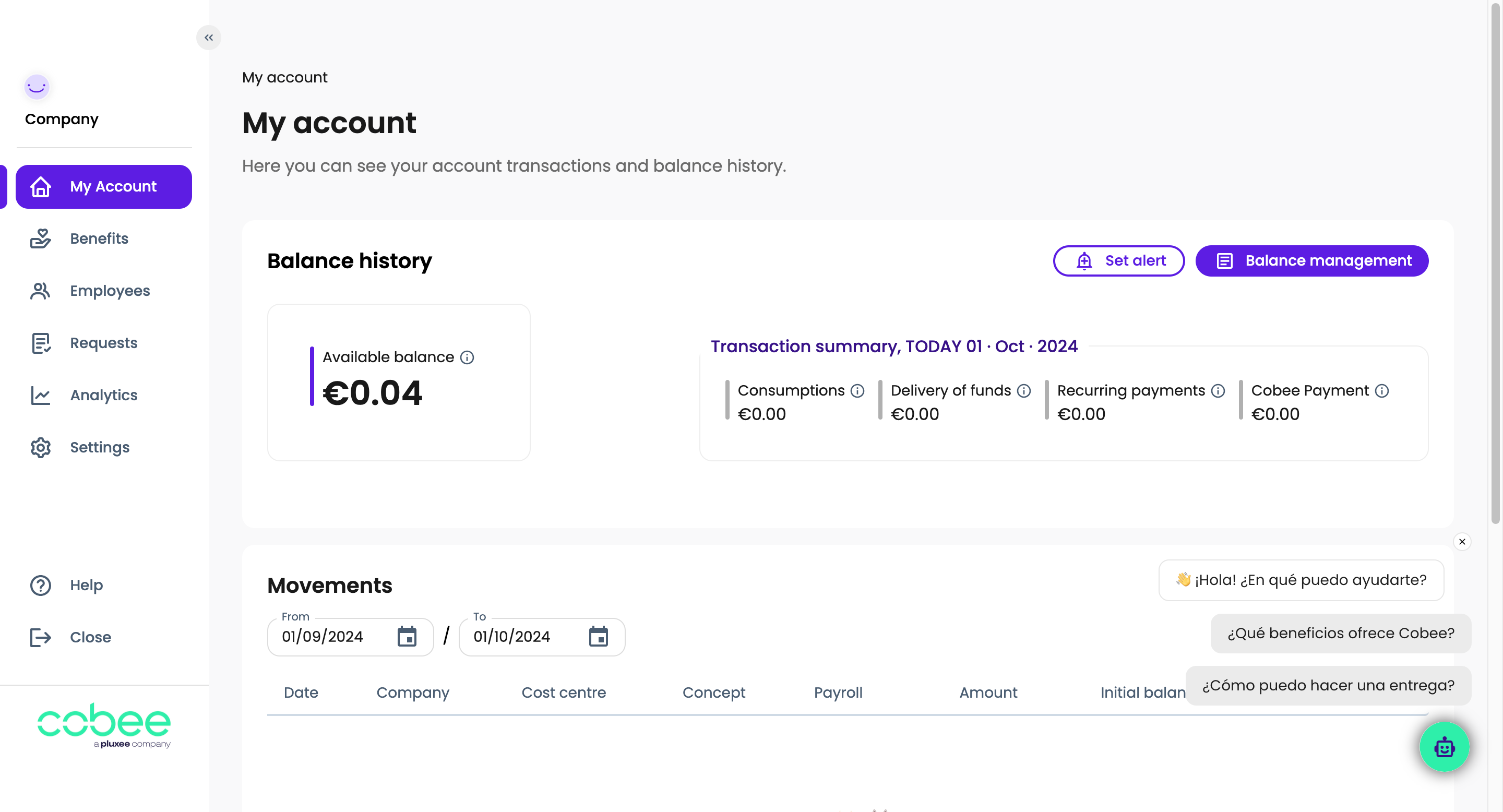Viewport: 1503px width, 812px height.
Task: Open the From date calendar picker
Action: click(407, 637)
